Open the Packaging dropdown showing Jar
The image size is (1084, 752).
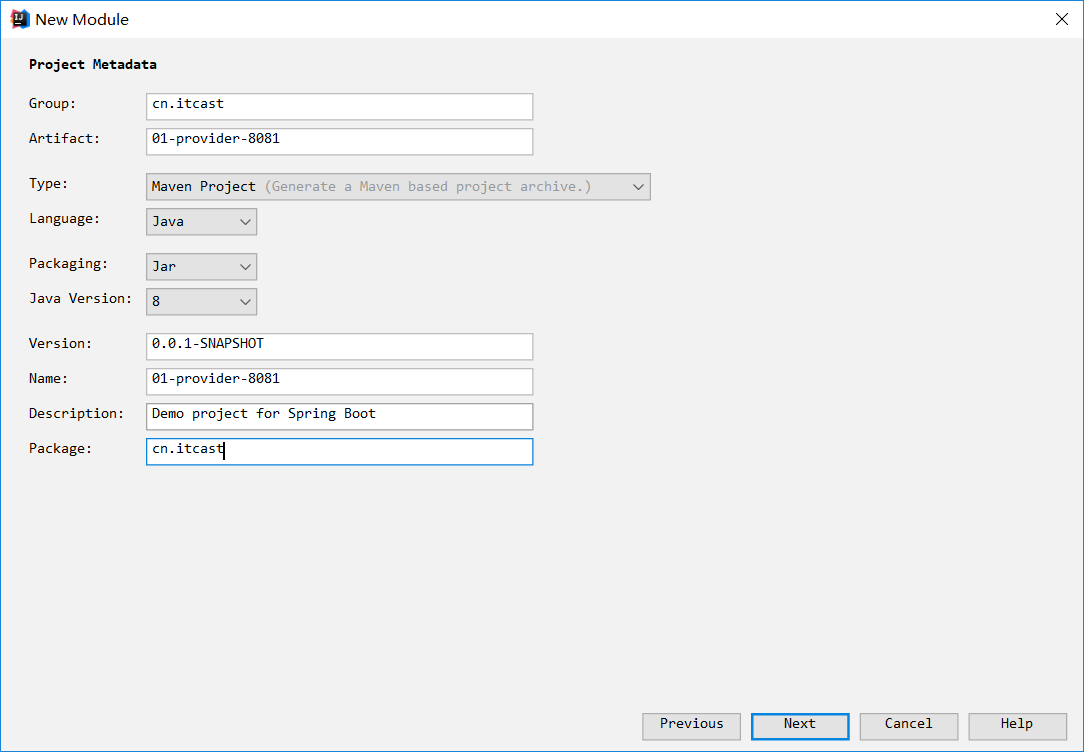coord(201,267)
